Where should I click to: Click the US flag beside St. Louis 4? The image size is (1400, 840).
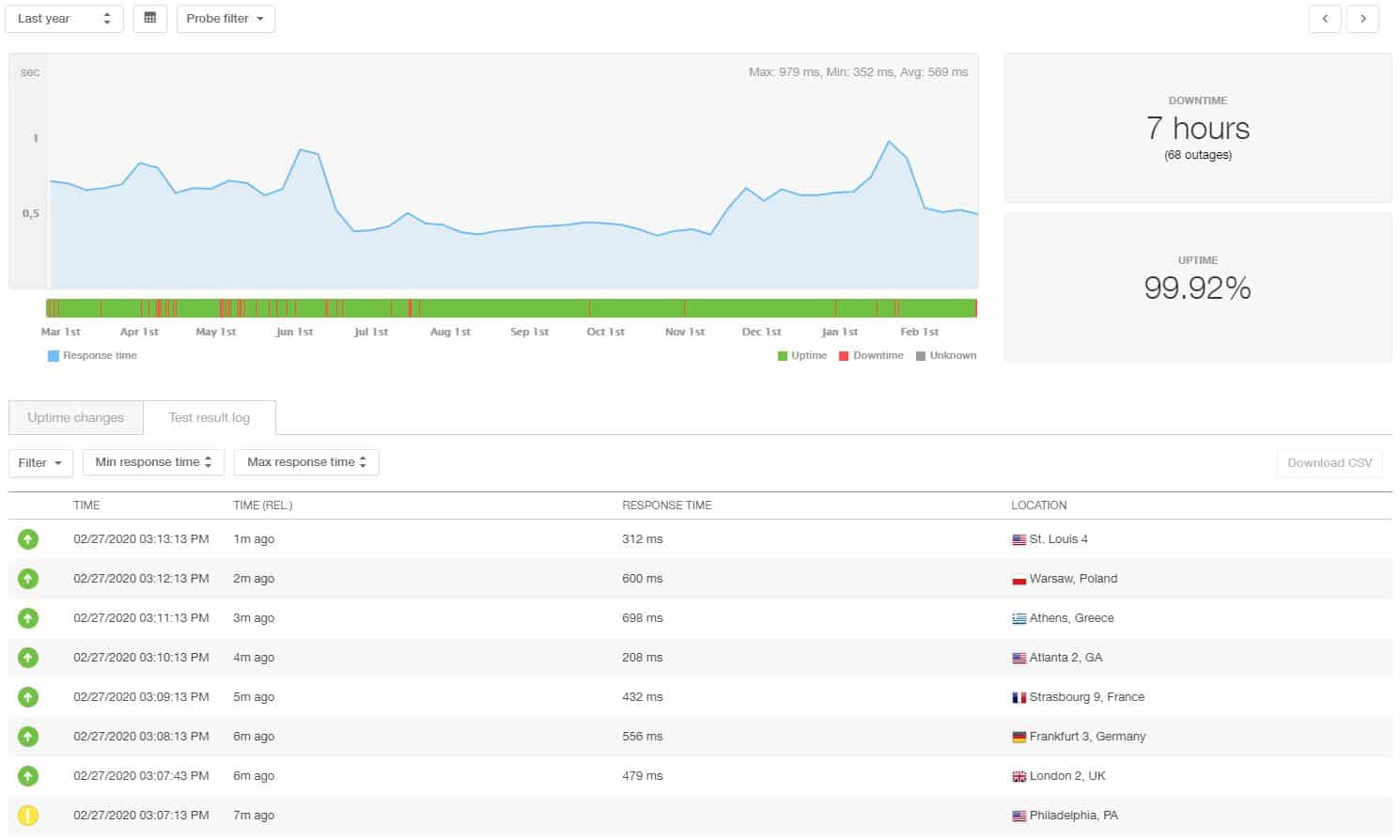tap(1019, 540)
